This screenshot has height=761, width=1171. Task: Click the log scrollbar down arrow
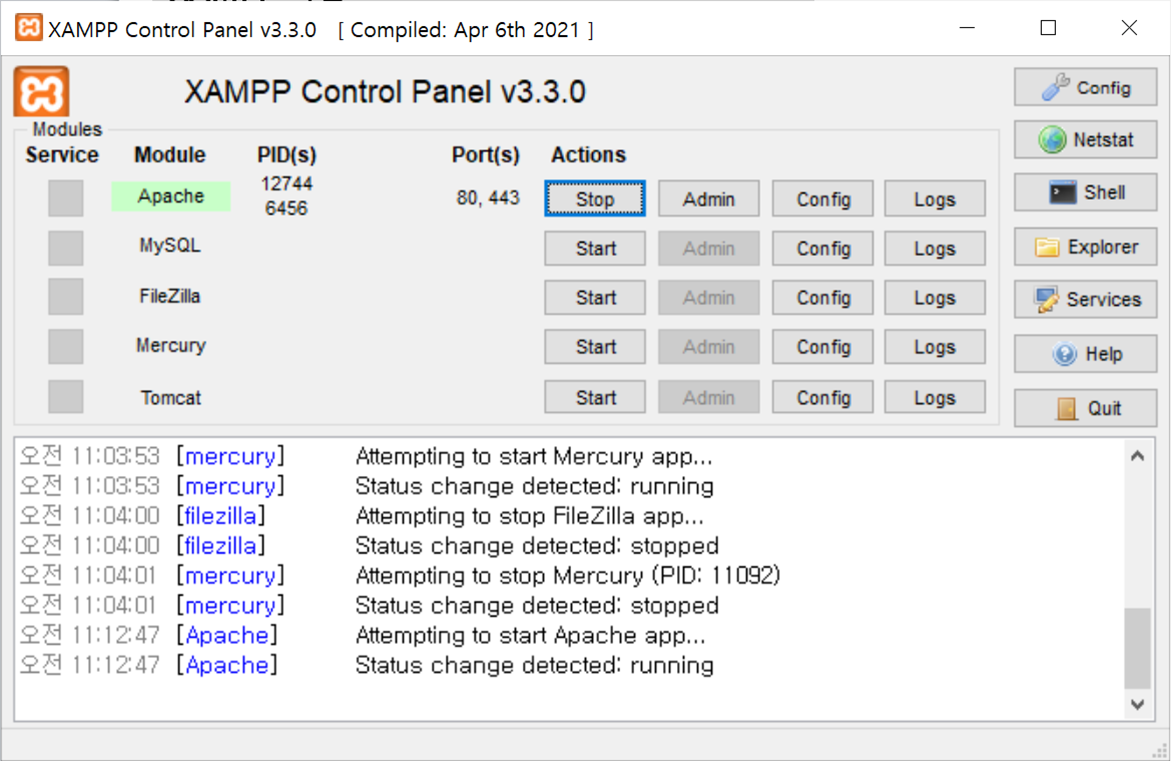click(1137, 704)
